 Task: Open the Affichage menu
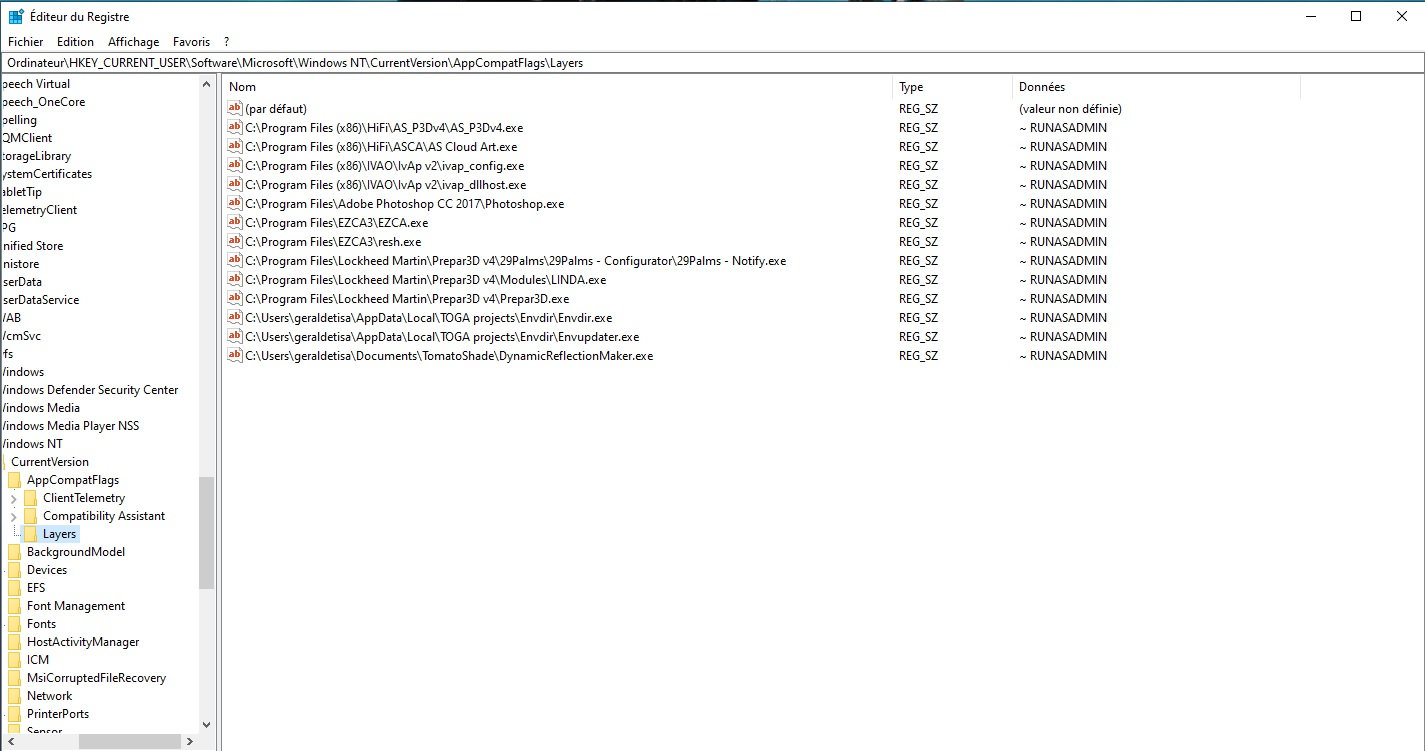pyautogui.click(x=133, y=42)
